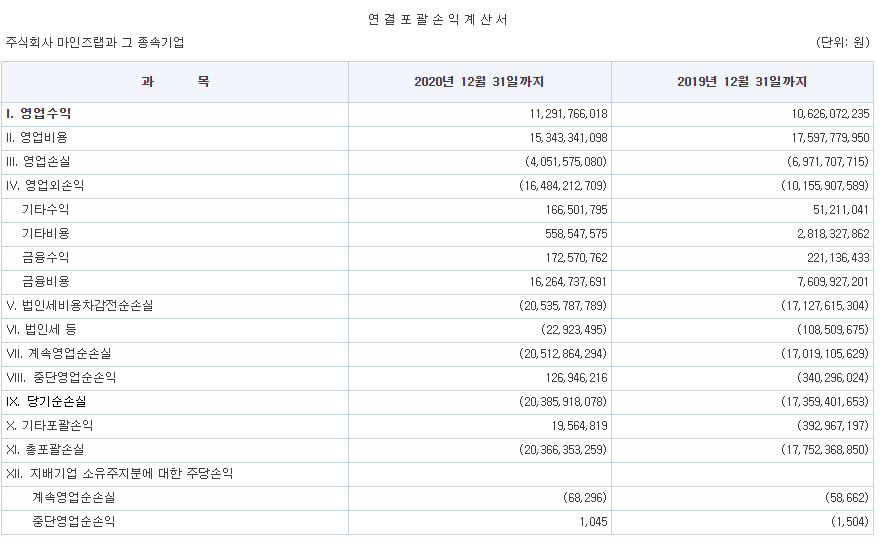The image size is (880, 556).
Task: Select row label IX. 당기순손실
Action: pyautogui.click(x=47, y=402)
